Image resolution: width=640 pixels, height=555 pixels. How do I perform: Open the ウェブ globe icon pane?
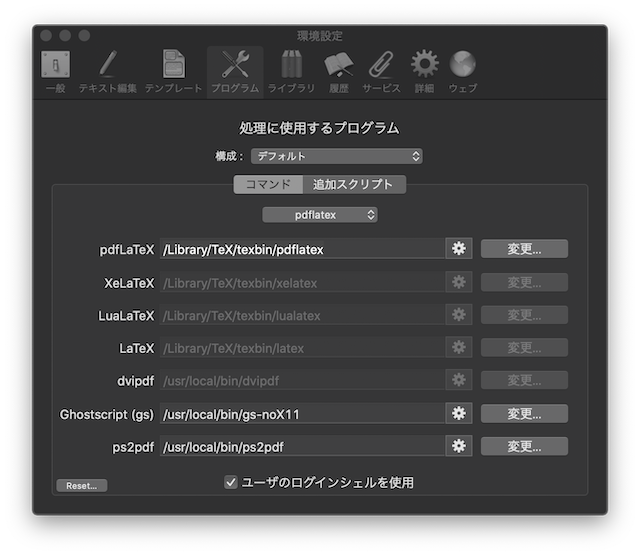coord(462,70)
